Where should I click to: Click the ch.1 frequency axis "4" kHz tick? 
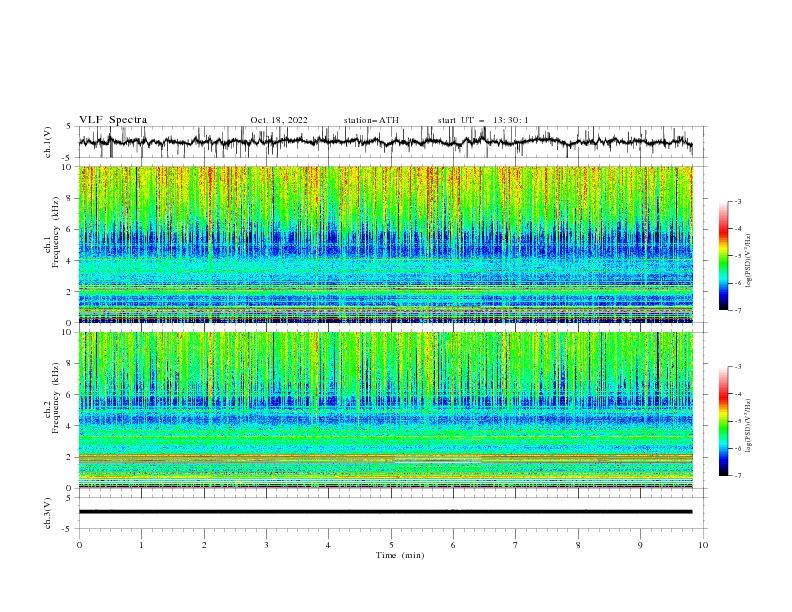(x=70, y=261)
